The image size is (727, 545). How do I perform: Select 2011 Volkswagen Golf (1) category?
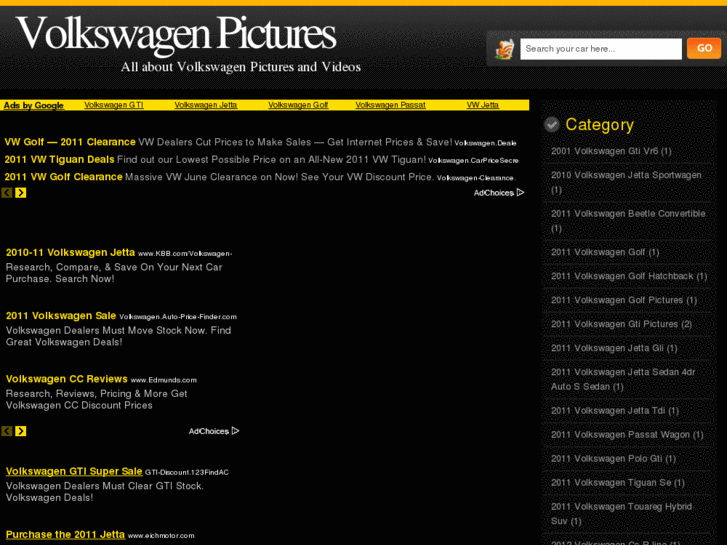click(605, 252)
